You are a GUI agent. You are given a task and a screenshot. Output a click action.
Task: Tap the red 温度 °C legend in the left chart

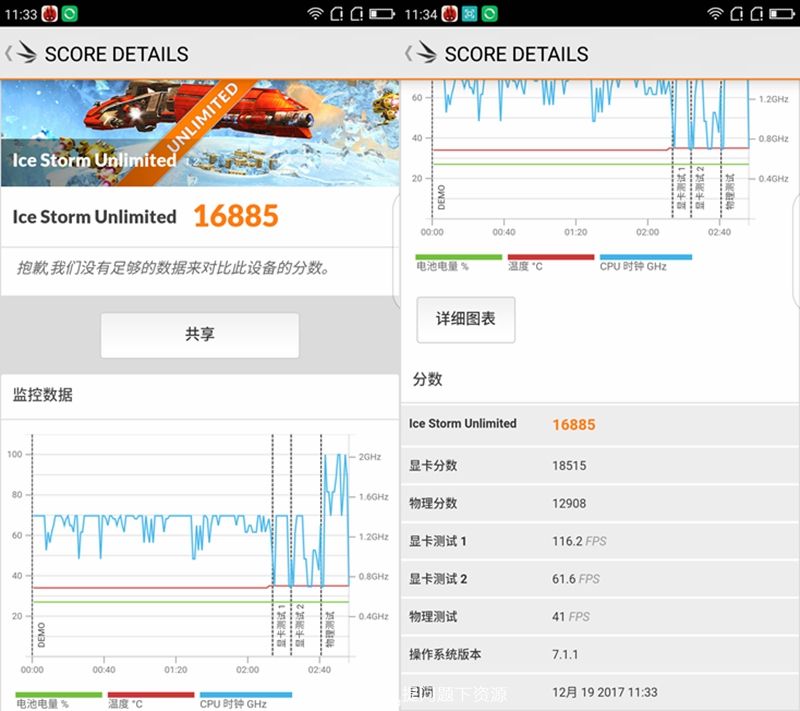[151, 700]
